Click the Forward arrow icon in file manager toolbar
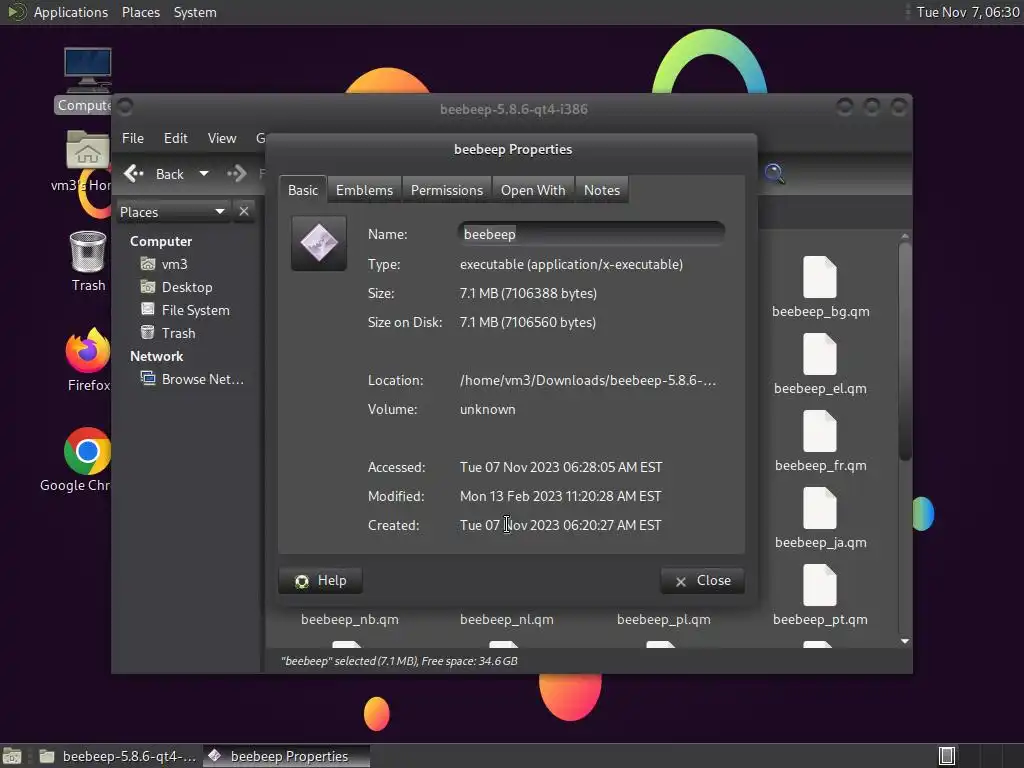This screenshot has width=1024, height=768. [236, 173]
